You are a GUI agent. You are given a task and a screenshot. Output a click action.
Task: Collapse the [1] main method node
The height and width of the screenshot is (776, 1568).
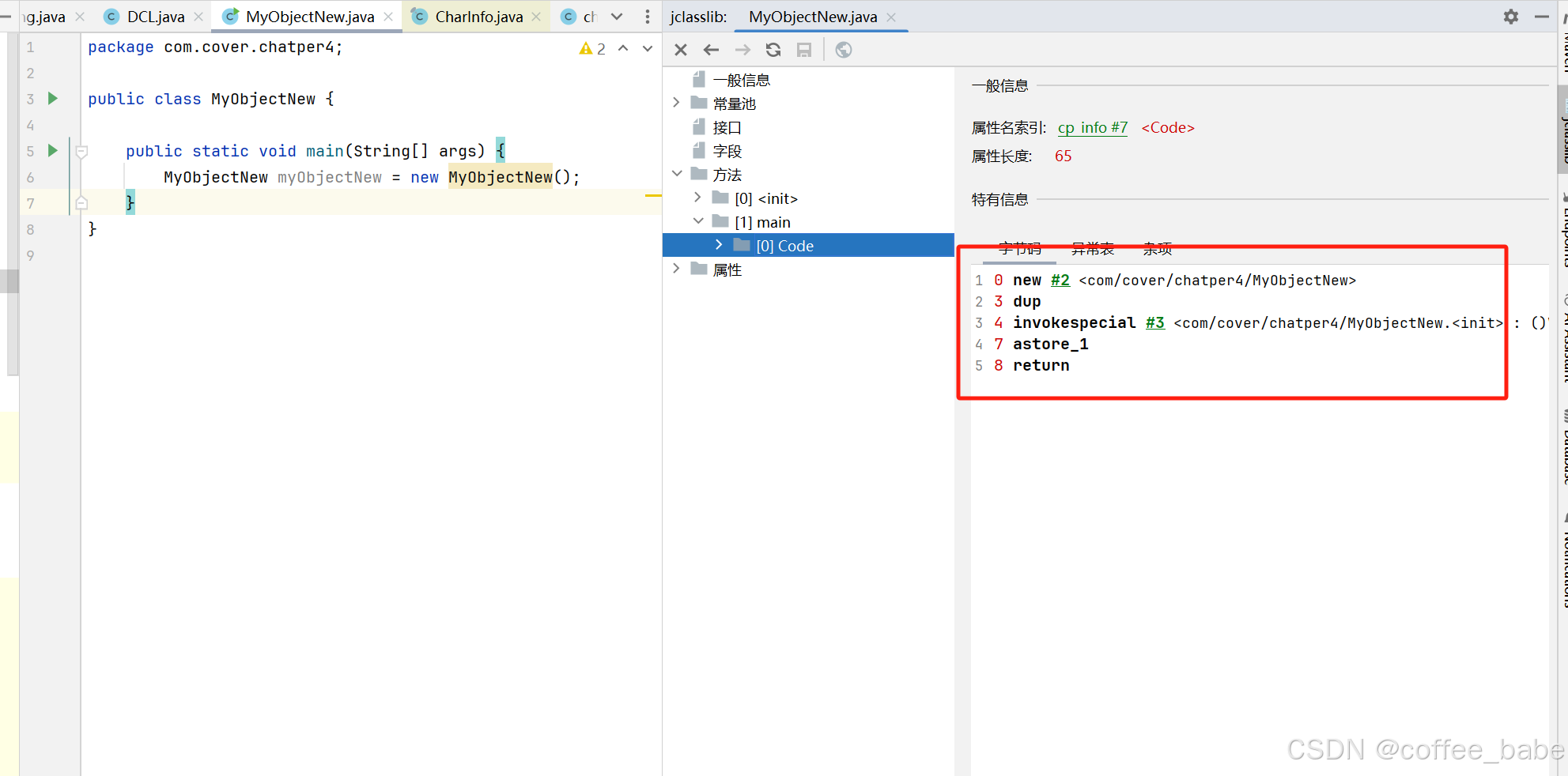697,221
